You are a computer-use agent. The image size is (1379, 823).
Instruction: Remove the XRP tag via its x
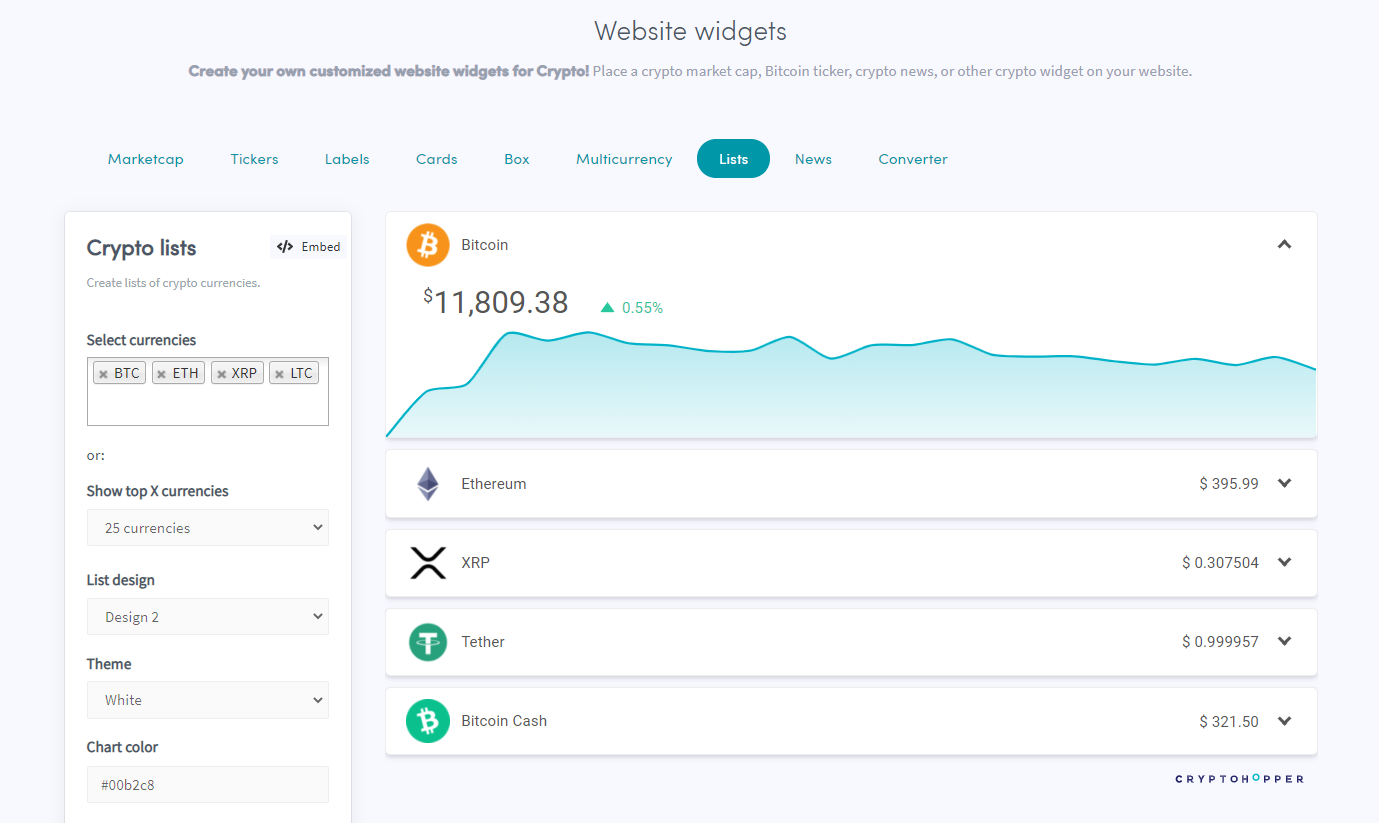[221, 374]
